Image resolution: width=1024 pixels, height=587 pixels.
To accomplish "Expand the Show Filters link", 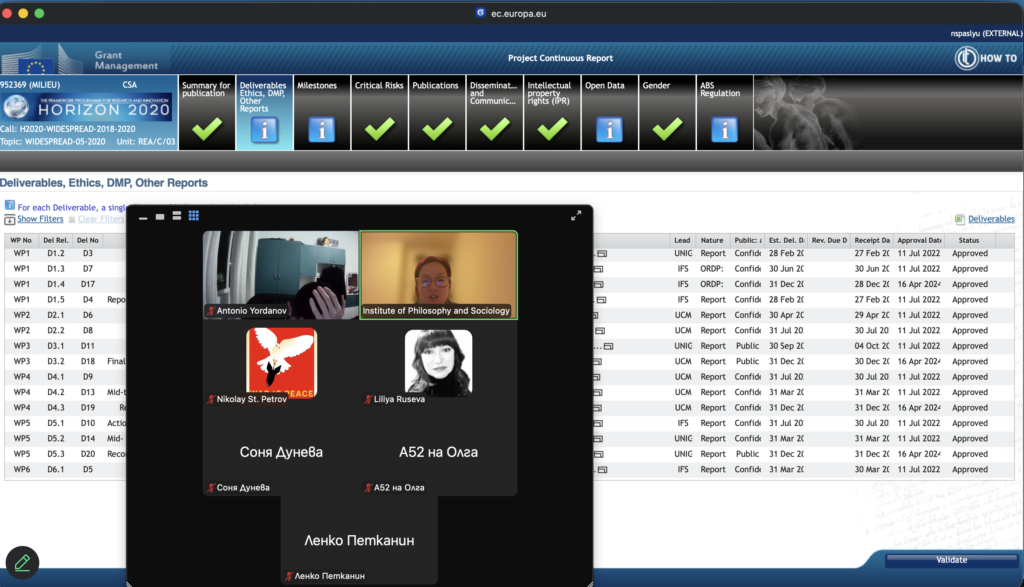I will click(x=40, y=219).
